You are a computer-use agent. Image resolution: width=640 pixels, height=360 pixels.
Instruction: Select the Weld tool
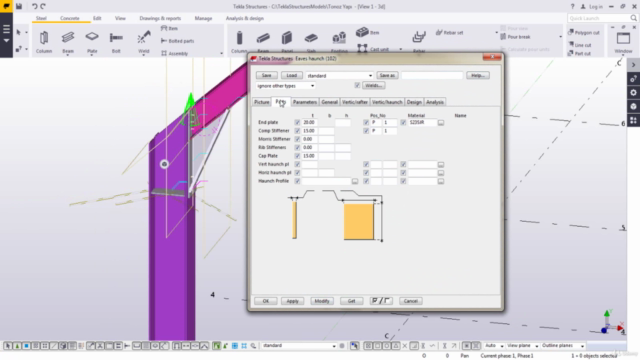click(144, 42)
